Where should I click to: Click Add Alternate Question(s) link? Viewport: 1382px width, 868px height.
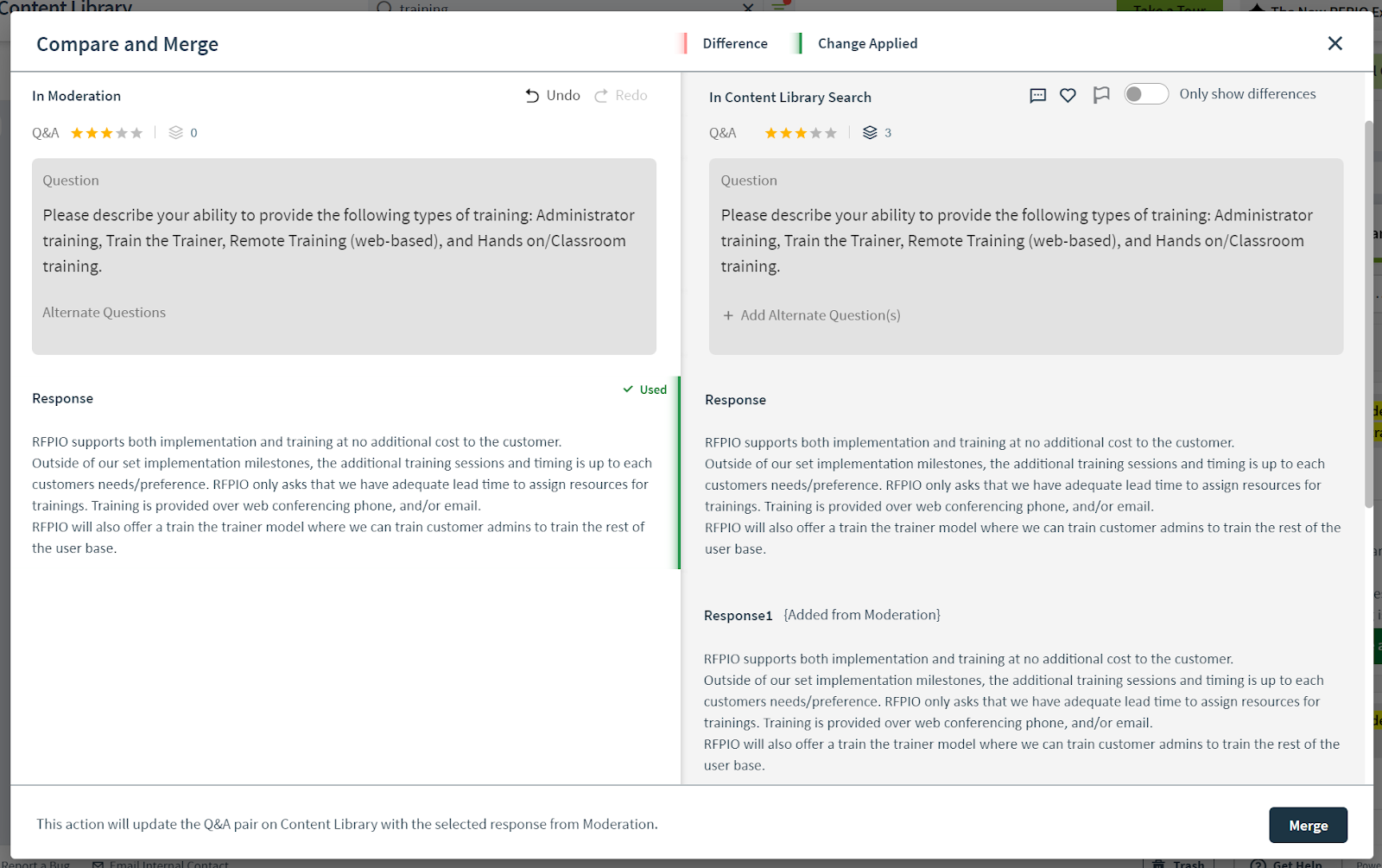(x=821, y=315)
